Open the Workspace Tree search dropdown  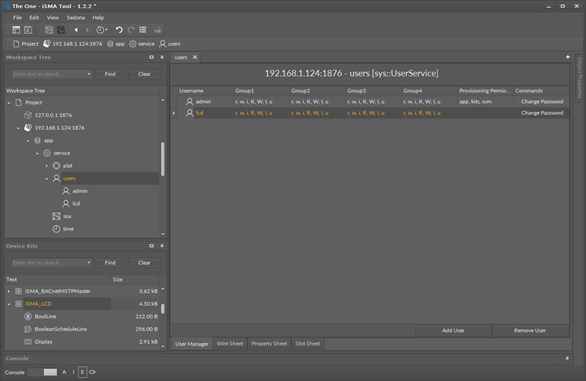tap(89, 74)
